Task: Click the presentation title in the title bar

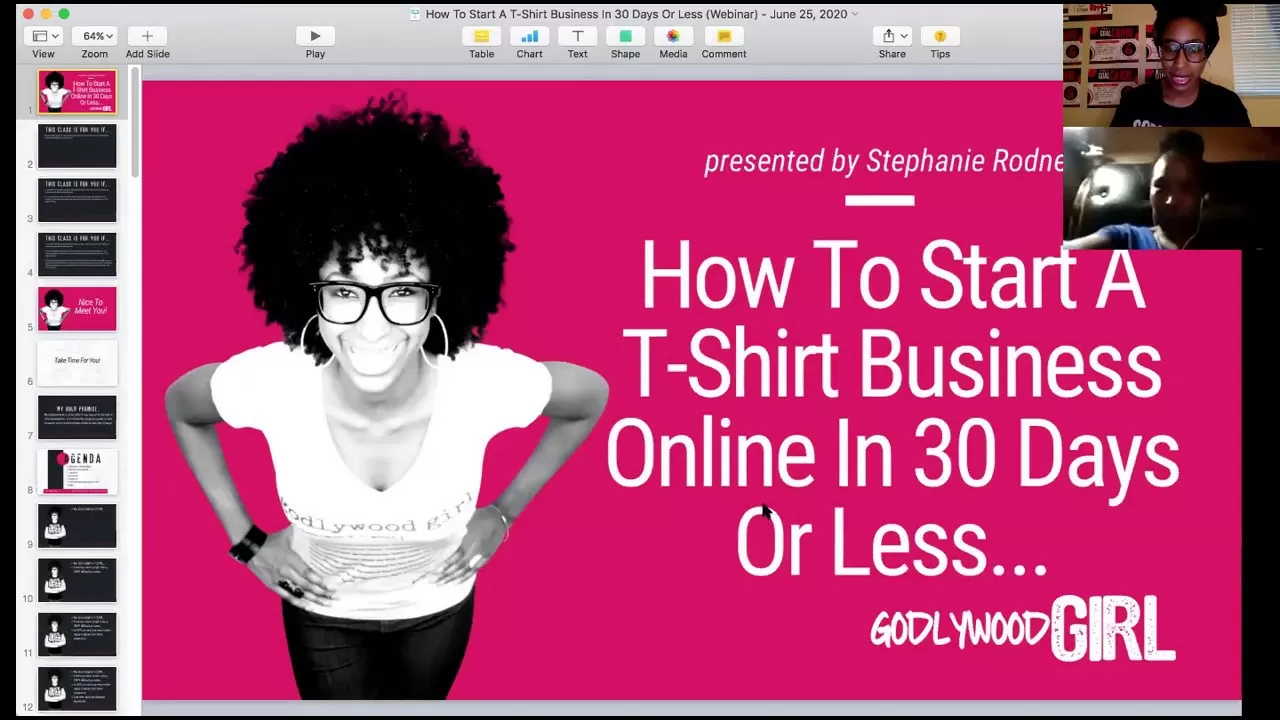Action: point(636,14)
